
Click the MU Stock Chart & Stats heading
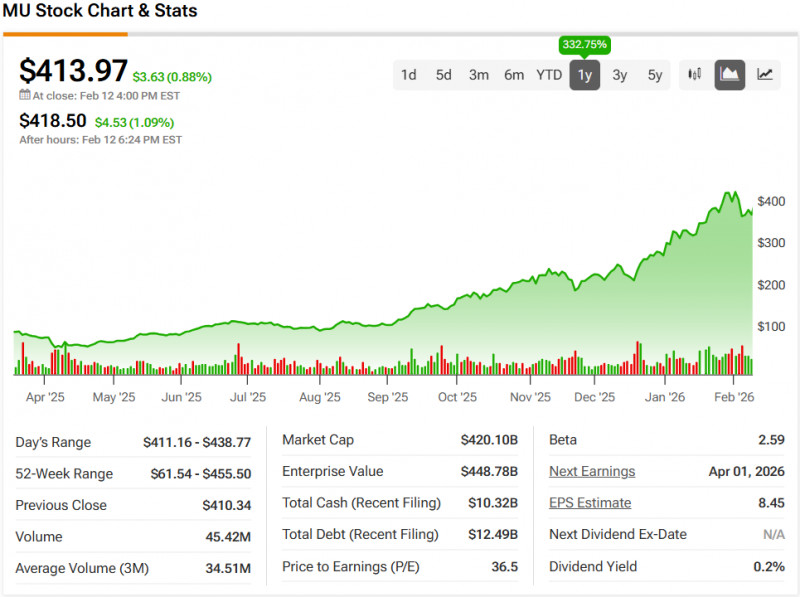point(101,12)
